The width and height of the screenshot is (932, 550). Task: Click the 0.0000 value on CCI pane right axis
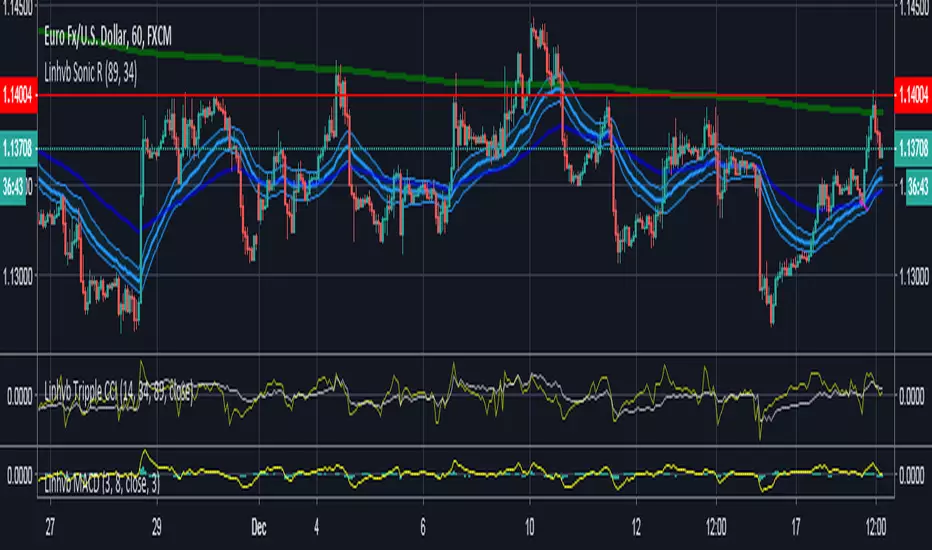[912, 397]
